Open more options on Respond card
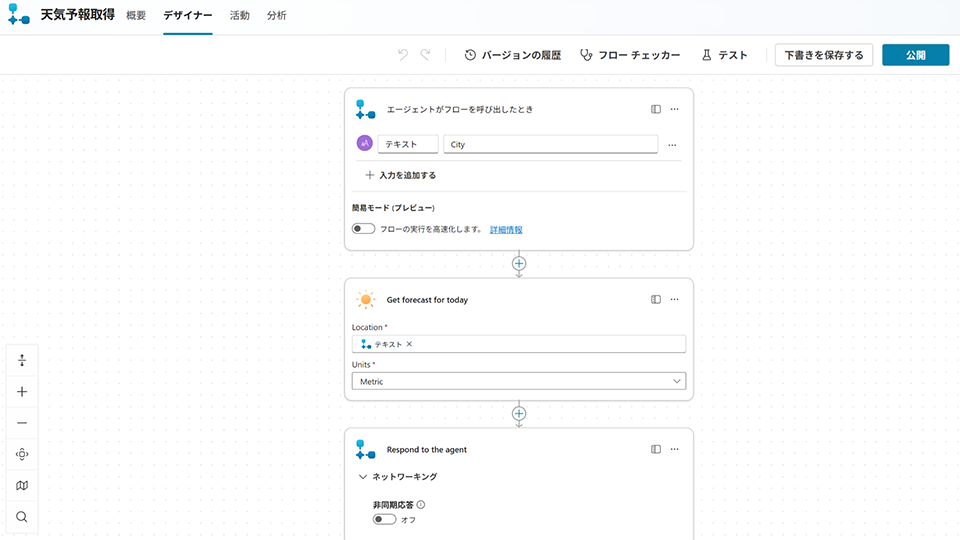This screenshot has width=960, height=540. click(x=674, y=449)
